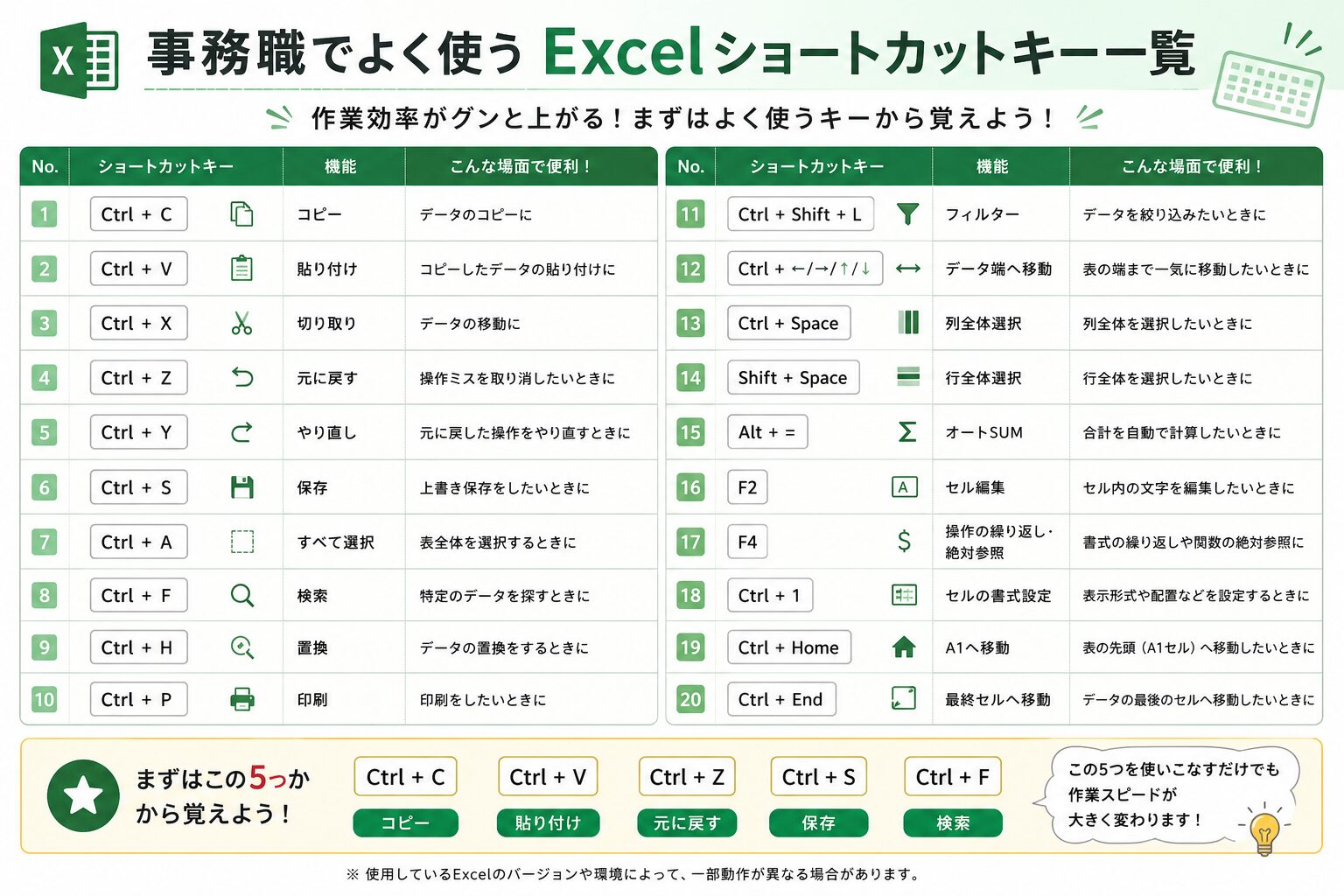Click the last-cell arrow icon in row 20
This screenshot has height=896, width=1344.
pos(904,698)
